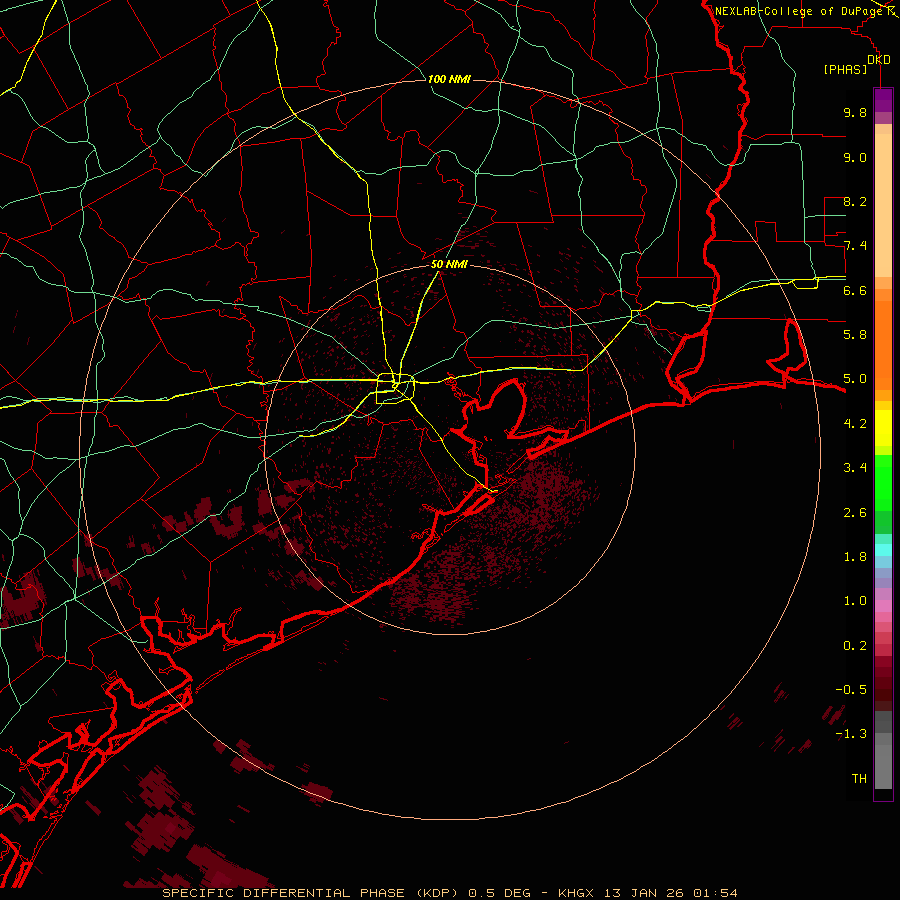This screenshot has width=900, height=900.
Task: Click the '[PHAS]' units label
Action: tap(845, 69)
